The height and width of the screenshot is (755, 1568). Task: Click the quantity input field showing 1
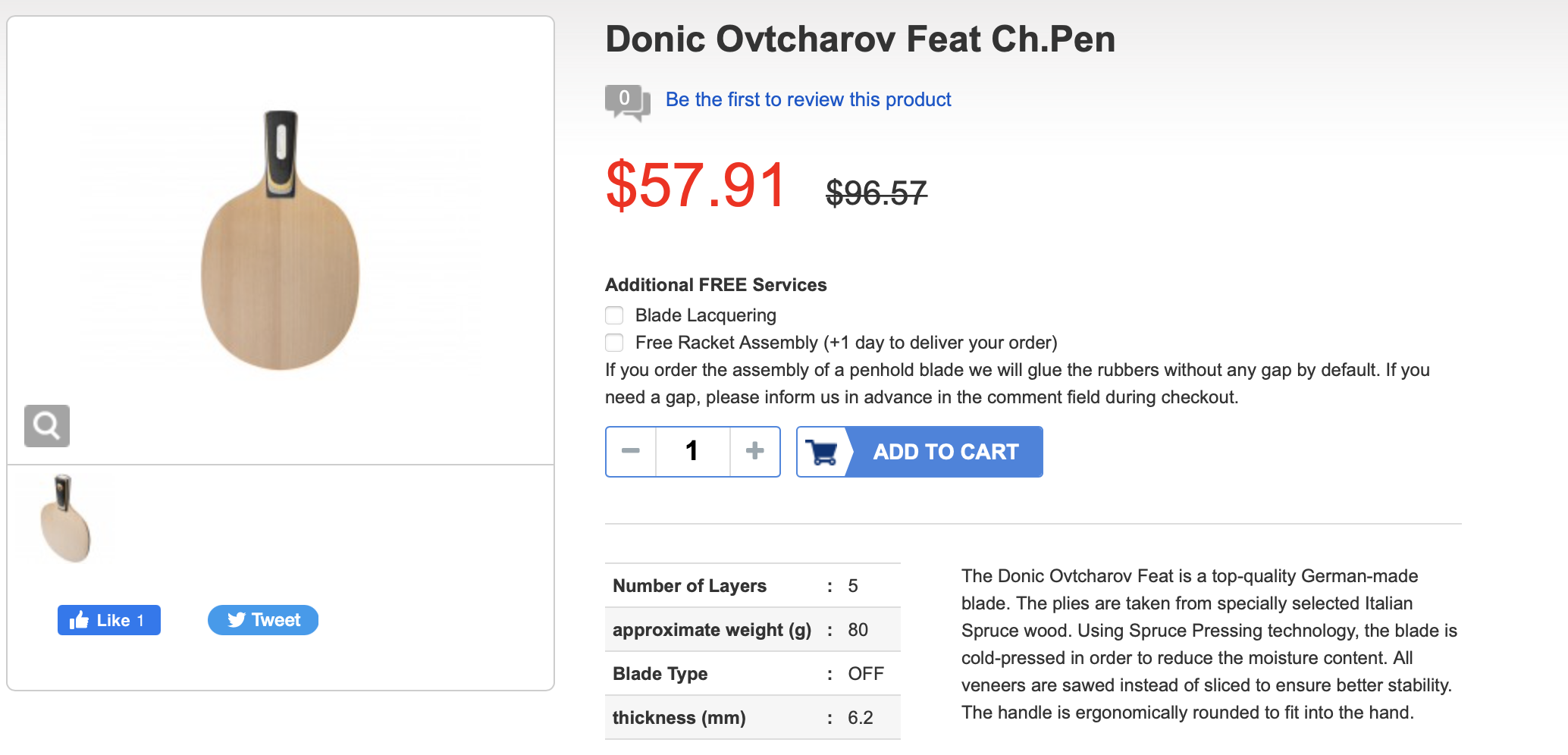point(692,452)
